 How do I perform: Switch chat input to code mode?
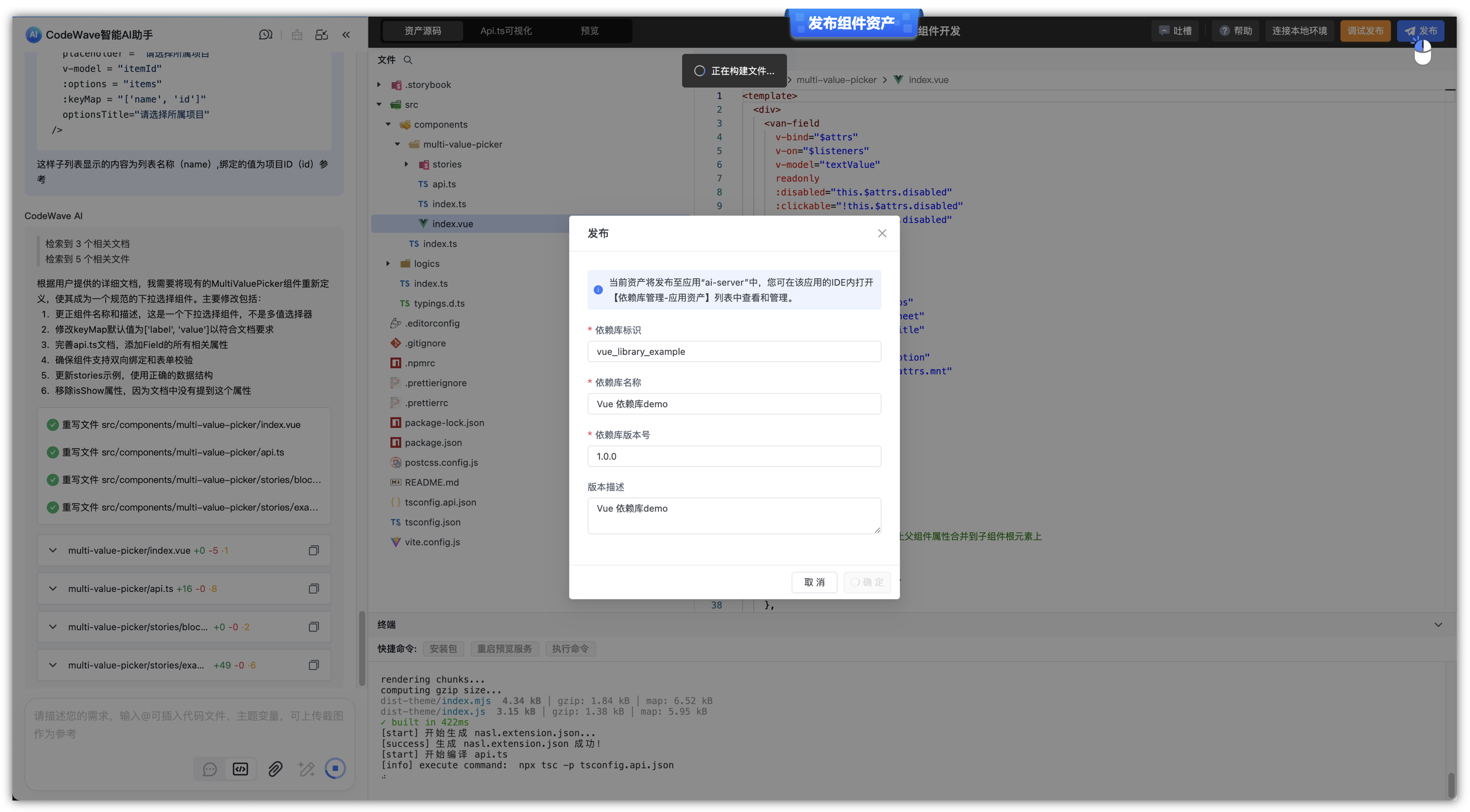click(x=240, y=769)
